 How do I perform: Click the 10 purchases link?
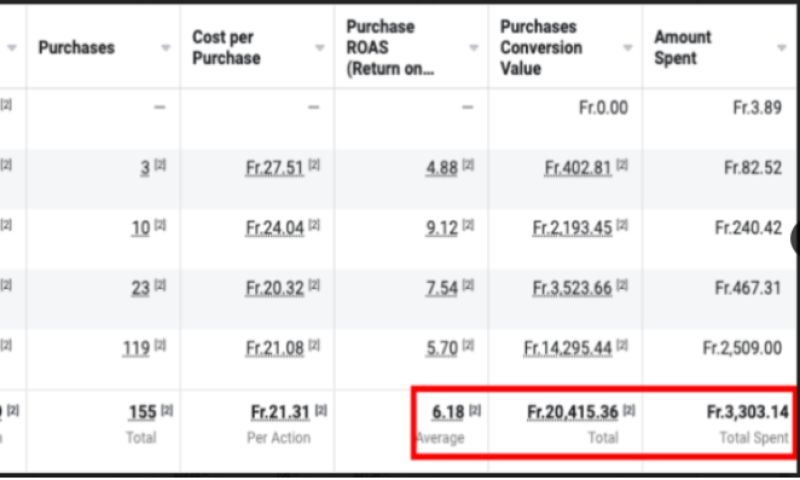click(140, 229)
